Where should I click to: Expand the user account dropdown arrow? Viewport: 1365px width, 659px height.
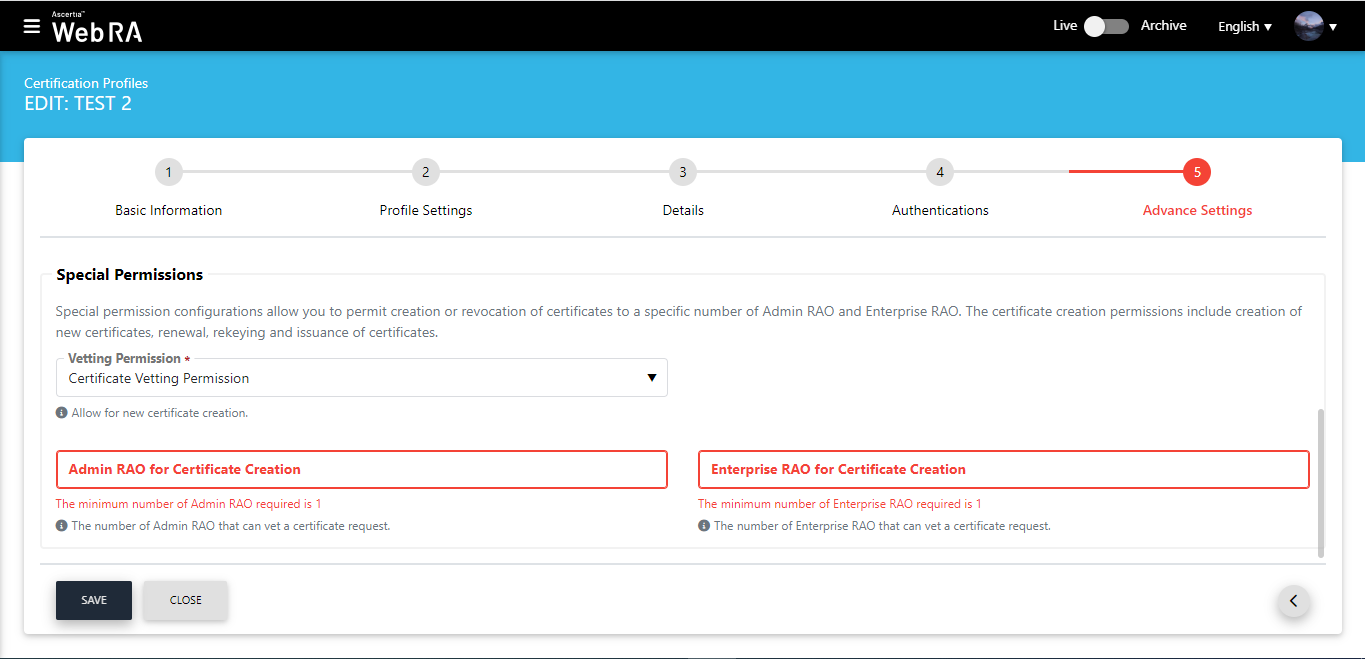1333,28
